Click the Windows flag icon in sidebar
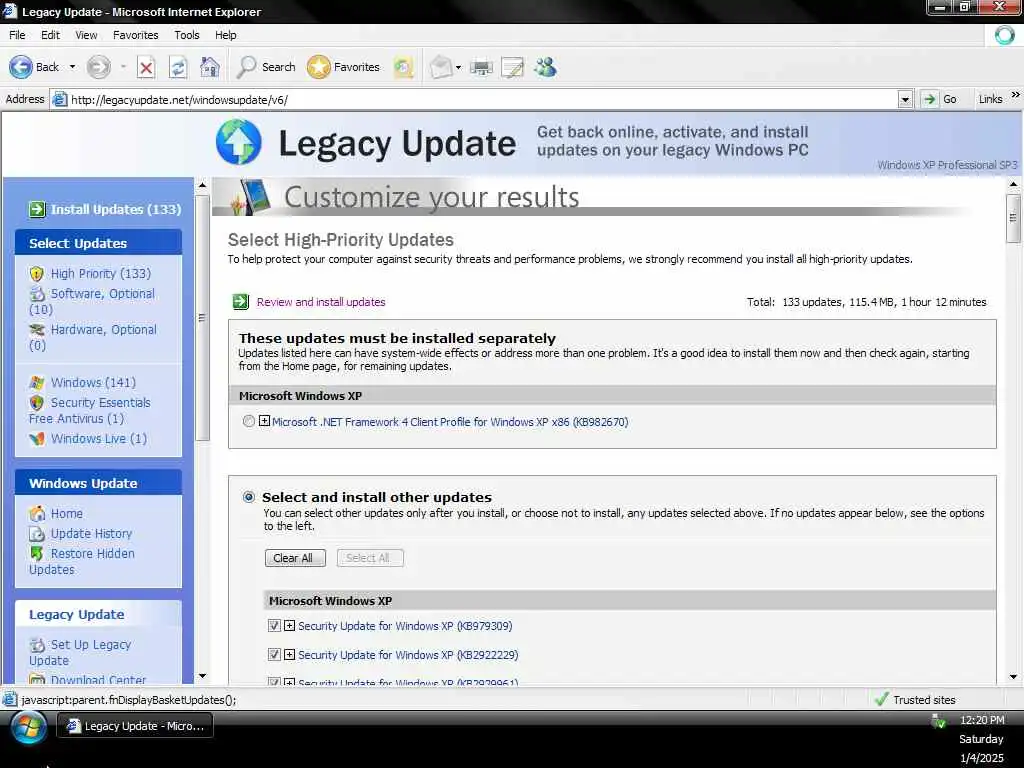Image resolution: width=1024 pixels, height=768 pixels. click(37, 383)
